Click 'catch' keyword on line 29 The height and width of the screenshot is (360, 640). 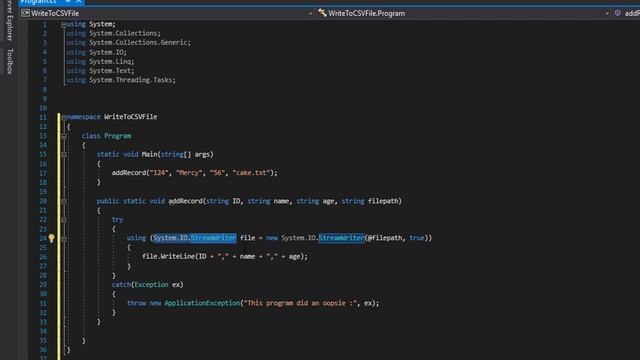[122, 284]
